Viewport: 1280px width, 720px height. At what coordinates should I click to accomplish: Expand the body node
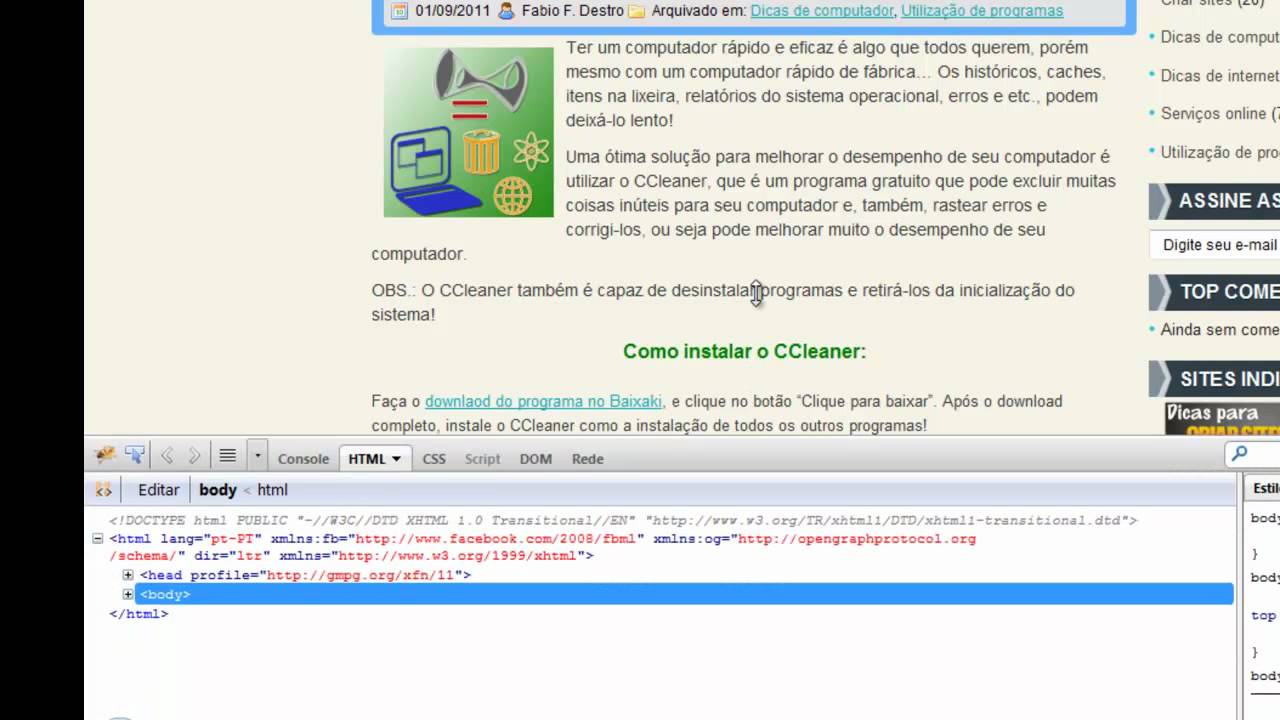128,594
